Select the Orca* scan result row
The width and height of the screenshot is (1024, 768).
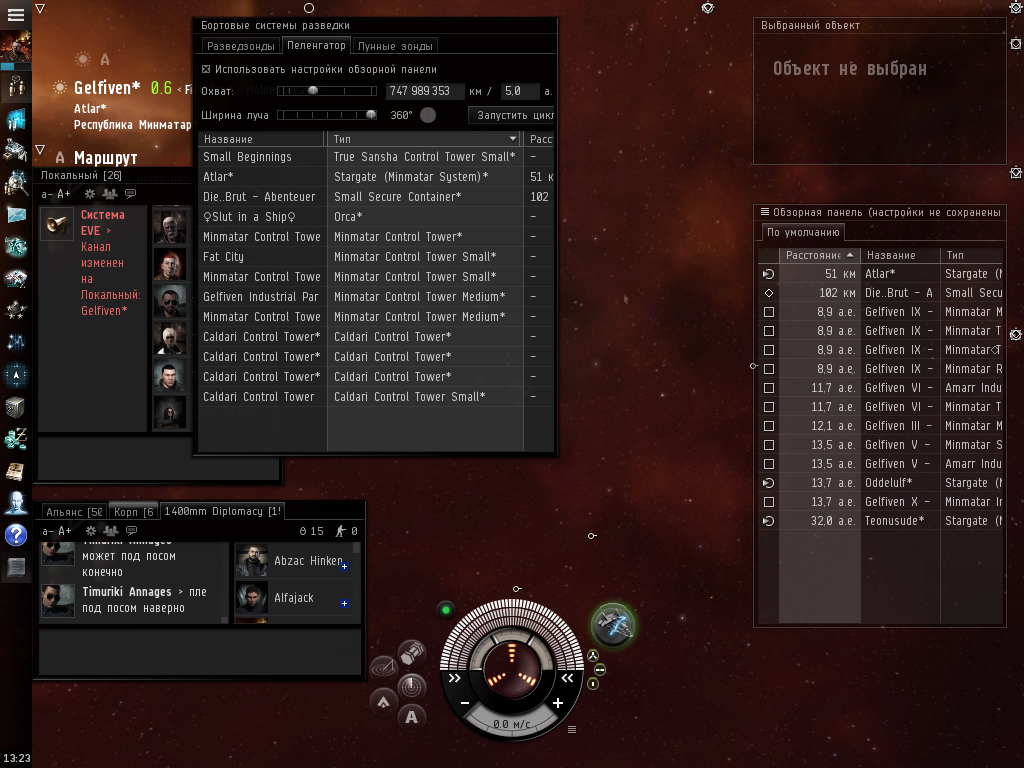376,216
